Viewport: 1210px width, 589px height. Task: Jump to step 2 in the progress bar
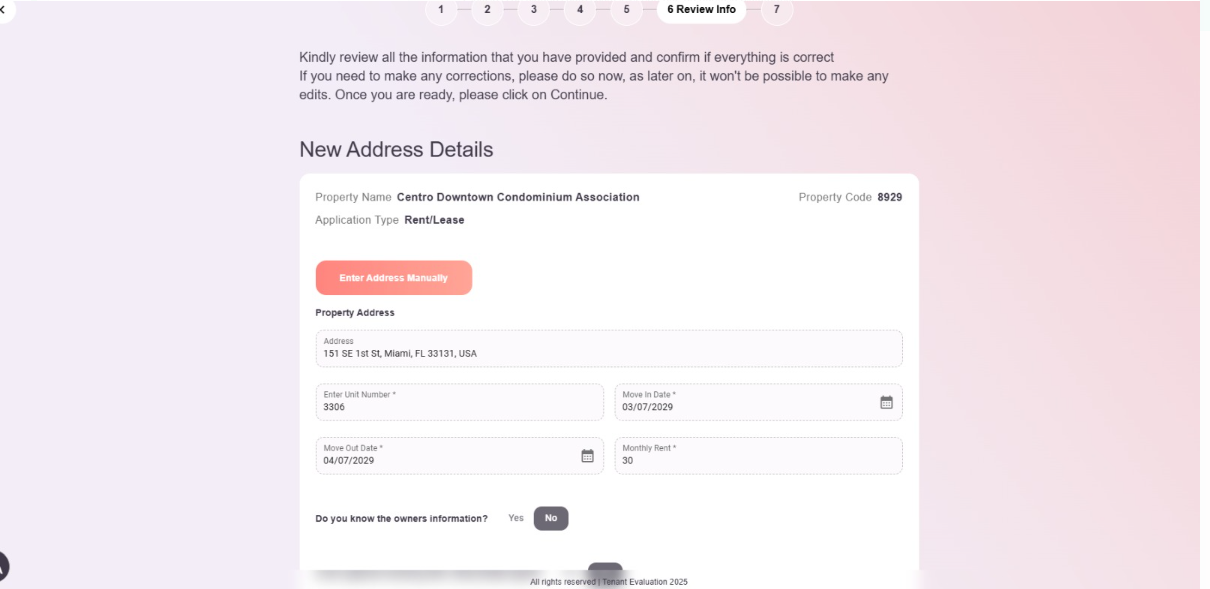[487, 10]
